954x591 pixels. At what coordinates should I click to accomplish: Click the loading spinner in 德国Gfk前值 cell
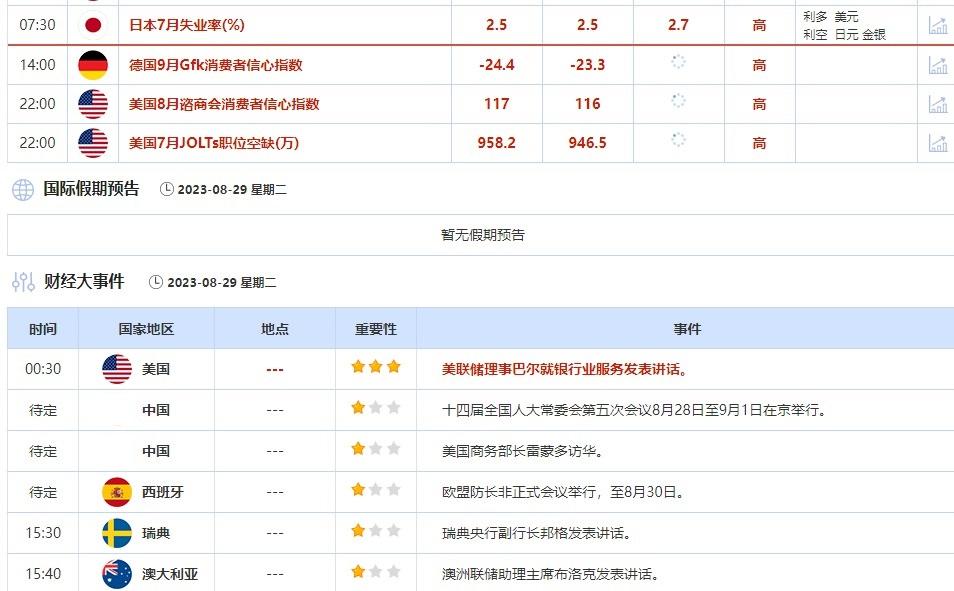pyautogui.click(x=680, y=63)
